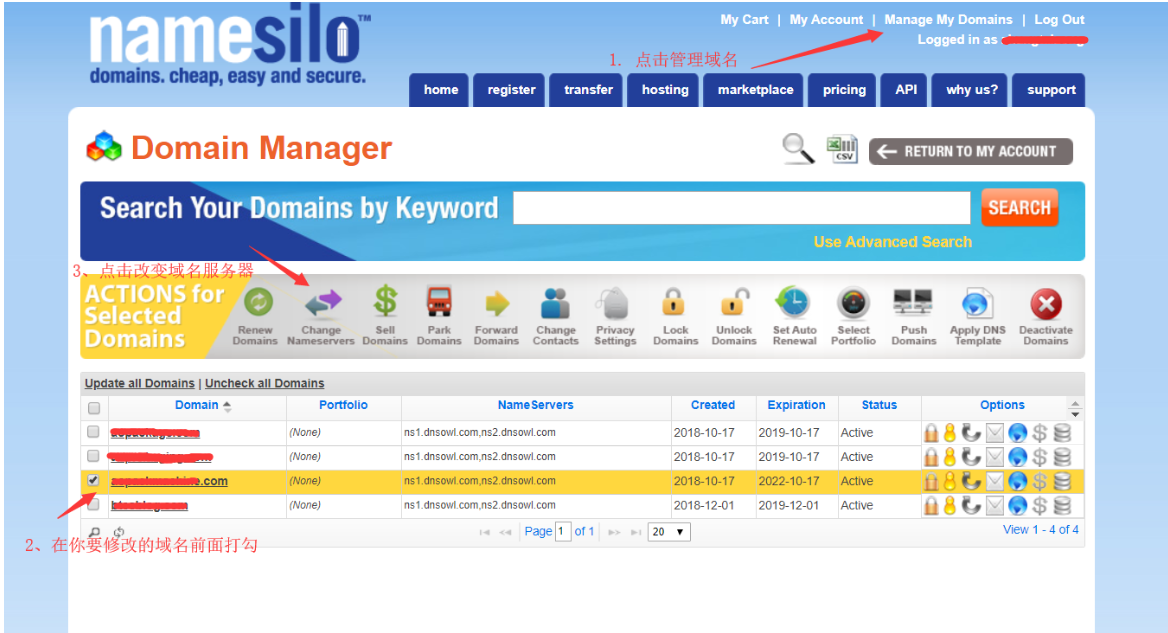Click the orange SEARCH button
The width and height of the screenshot is (1168, 633).
point(1019,208)
